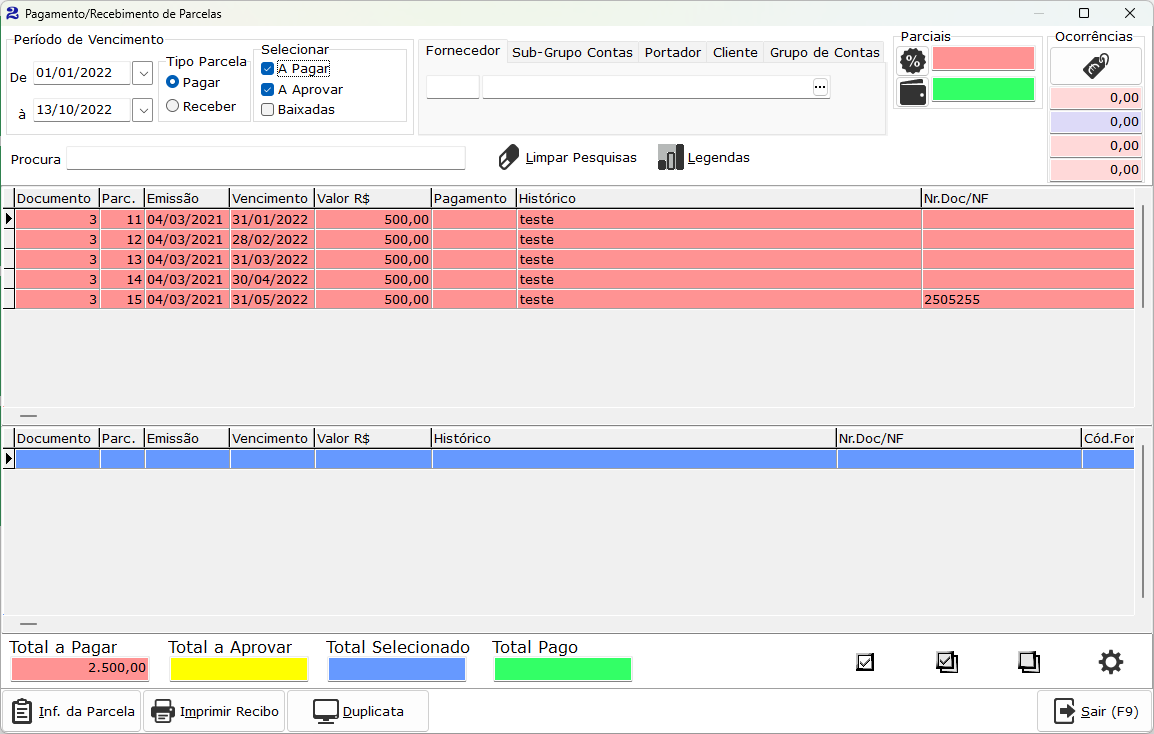Screen dimensions: 1154x734
Task: Click the Total a Pagar 2.500,00 field
Action: (80, 668)
